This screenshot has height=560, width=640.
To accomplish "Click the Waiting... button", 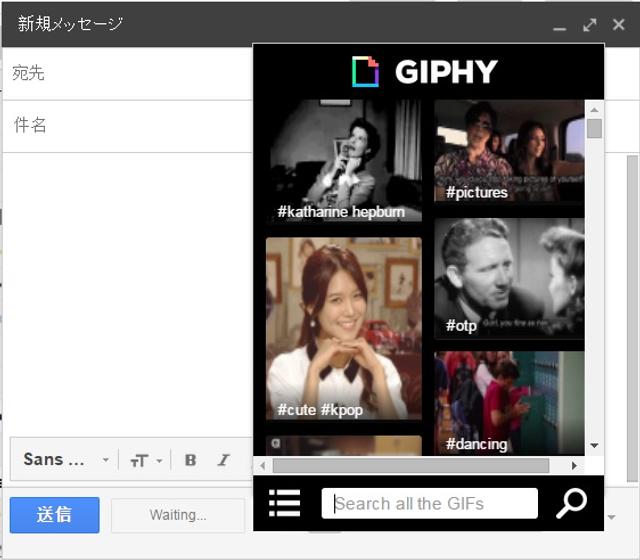I will [178, 515].
